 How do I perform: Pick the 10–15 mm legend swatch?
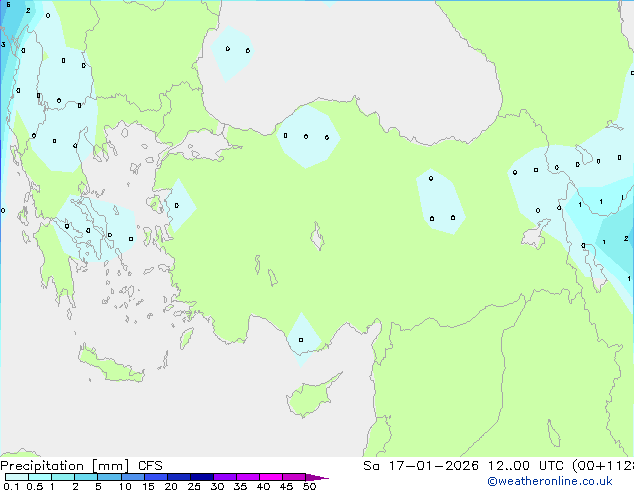pyautogui.click(x=133, y=477)
